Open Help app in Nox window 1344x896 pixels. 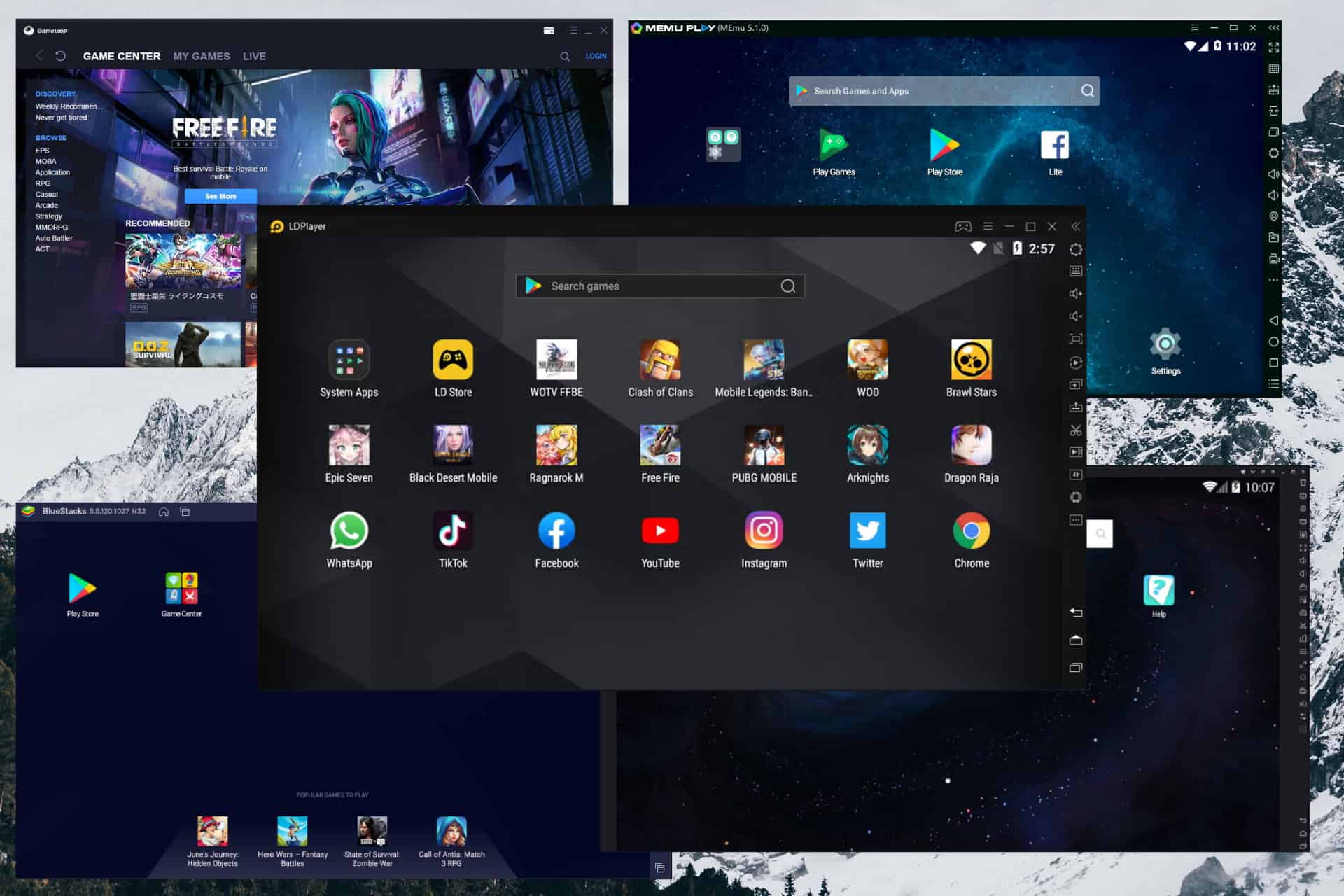tap(1159, 590)
